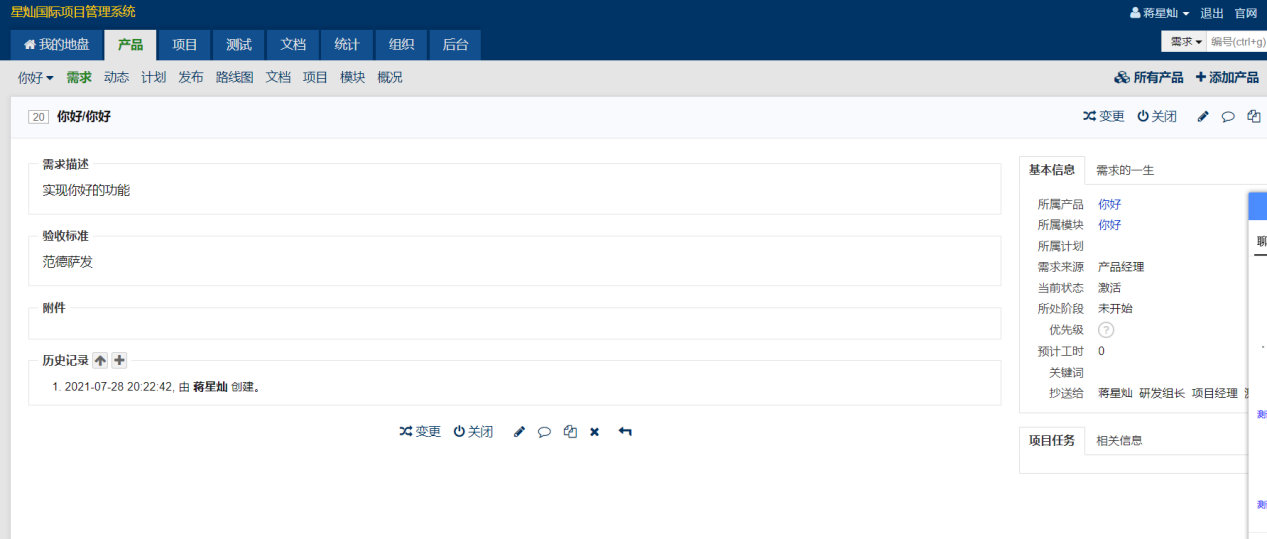
Task: Select the 产品 main tab
Action: 130,45
